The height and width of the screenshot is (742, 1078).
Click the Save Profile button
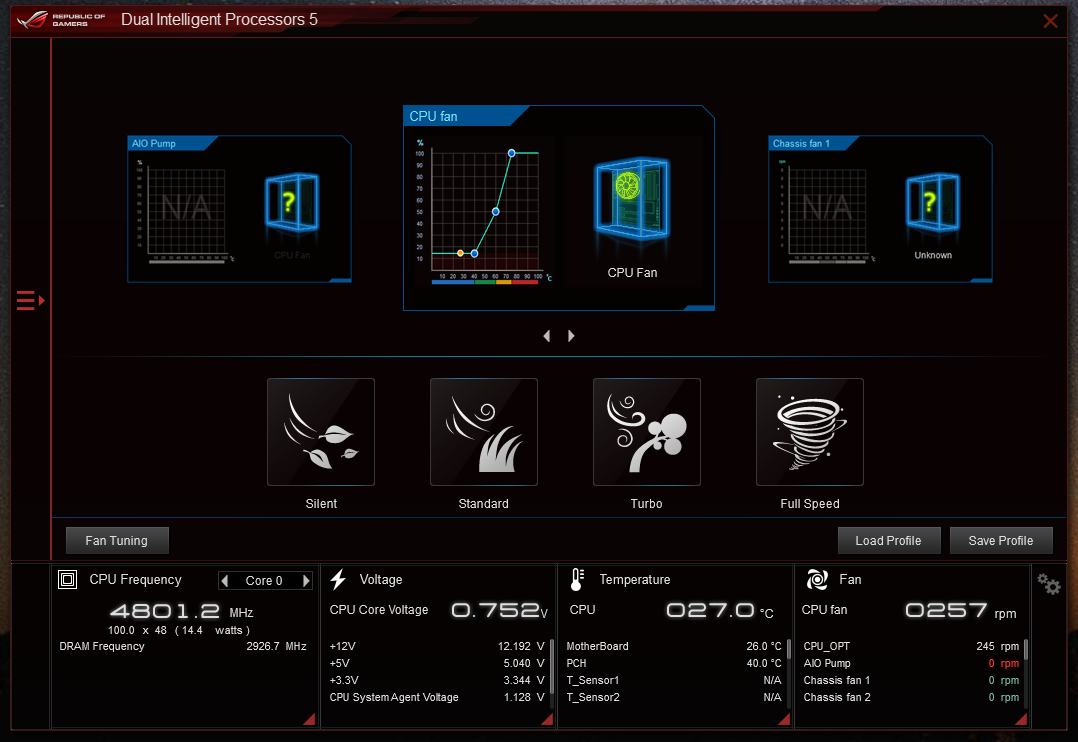1001,541
